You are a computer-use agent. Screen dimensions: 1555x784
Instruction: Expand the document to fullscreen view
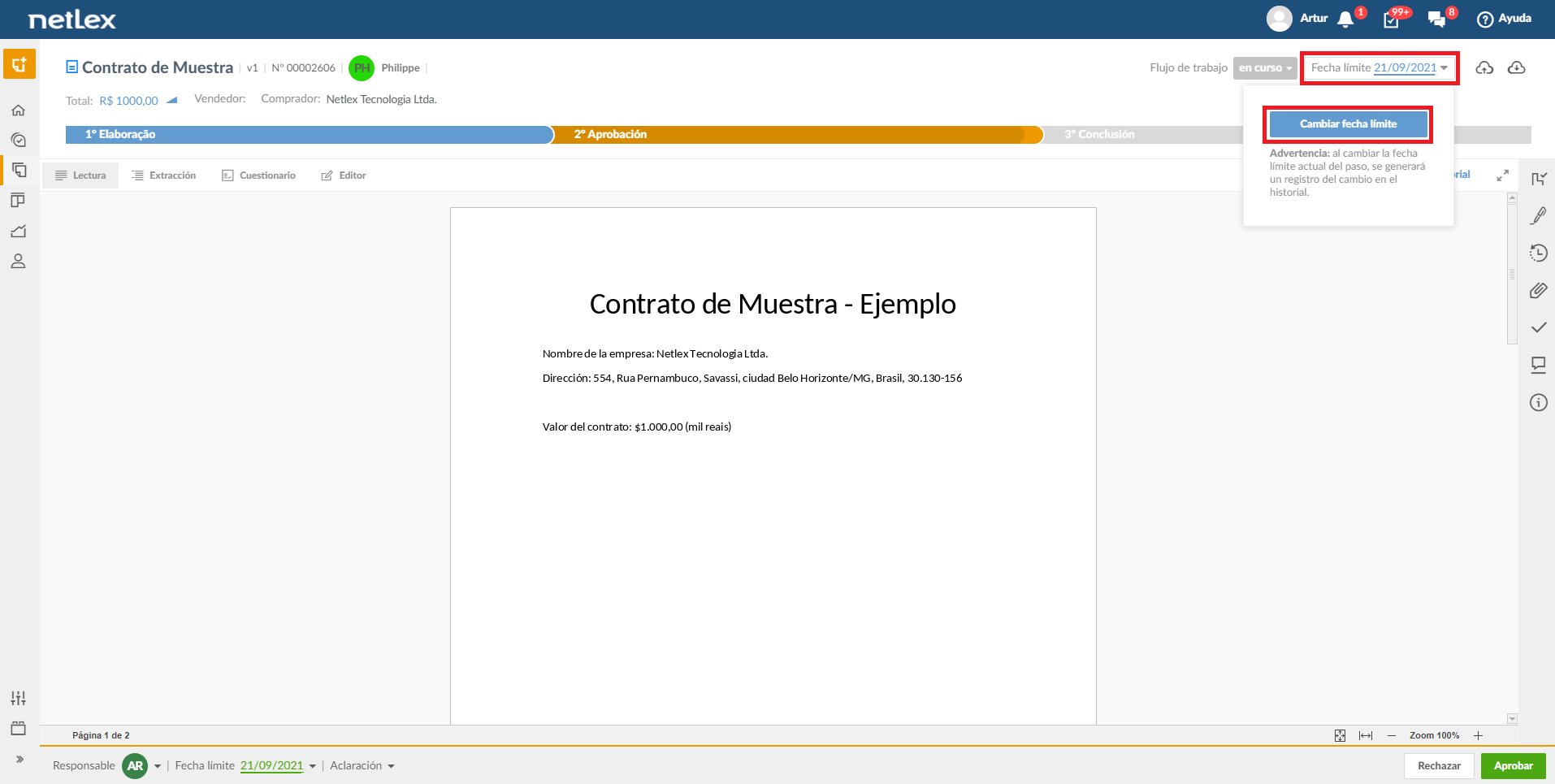[x=1502, y=175]
